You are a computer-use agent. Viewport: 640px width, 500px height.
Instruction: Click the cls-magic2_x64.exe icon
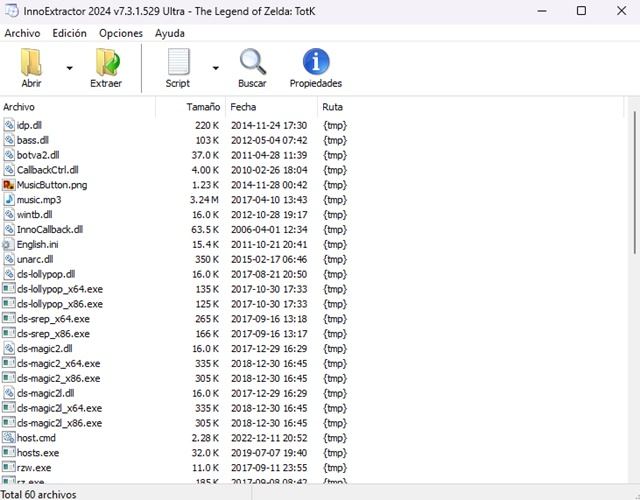coord(9,363)
